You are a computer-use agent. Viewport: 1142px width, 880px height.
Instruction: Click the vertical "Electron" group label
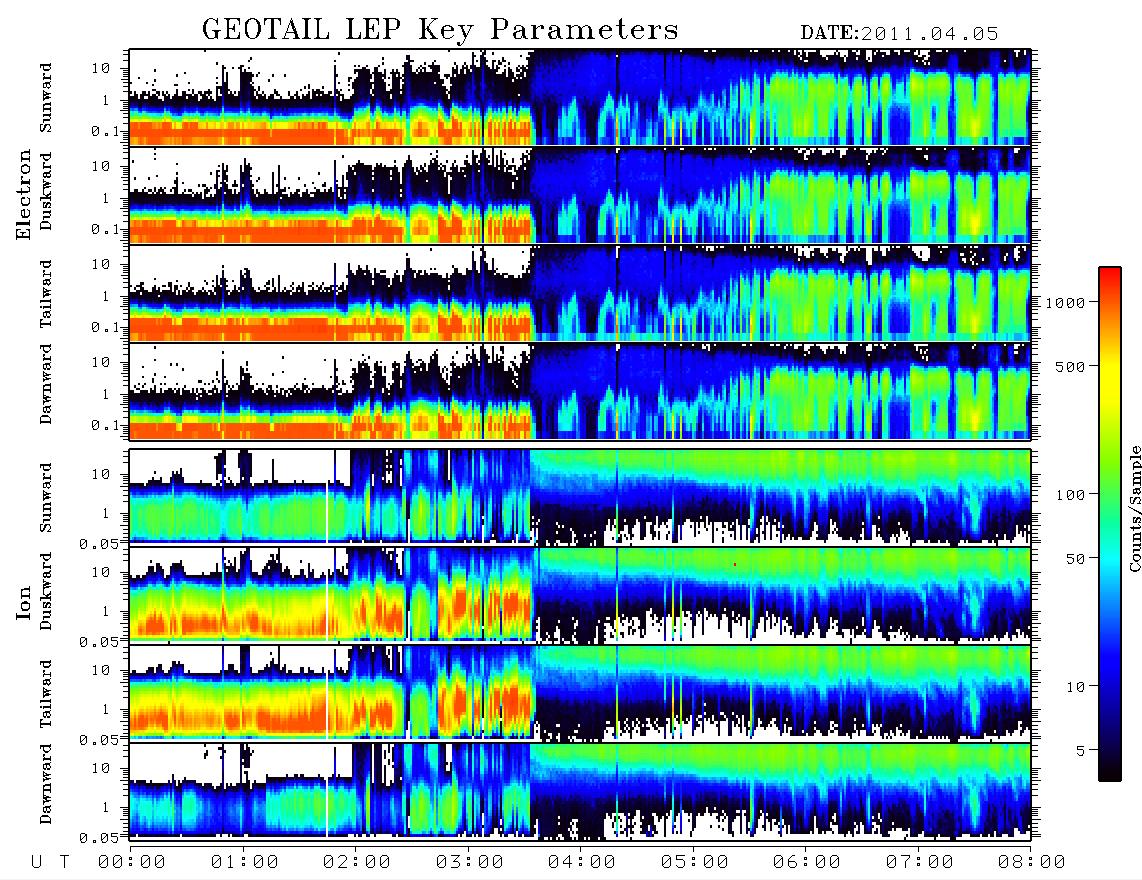coord(24,194)
